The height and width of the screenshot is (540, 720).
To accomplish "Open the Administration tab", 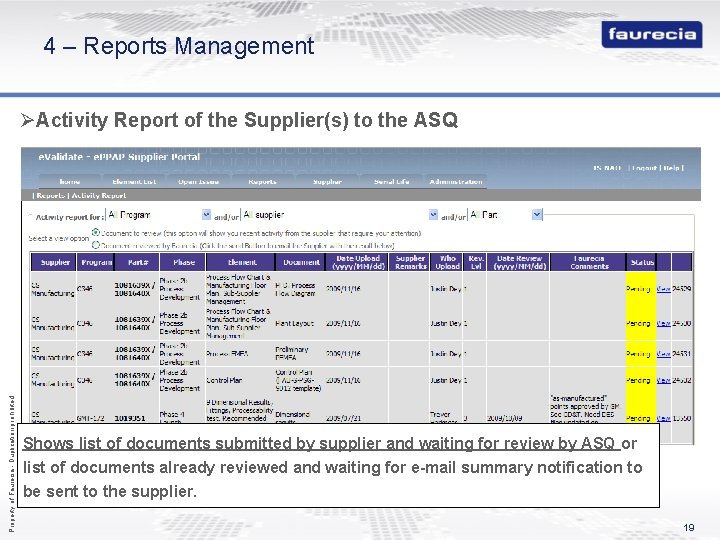I will tap(456, 182).
